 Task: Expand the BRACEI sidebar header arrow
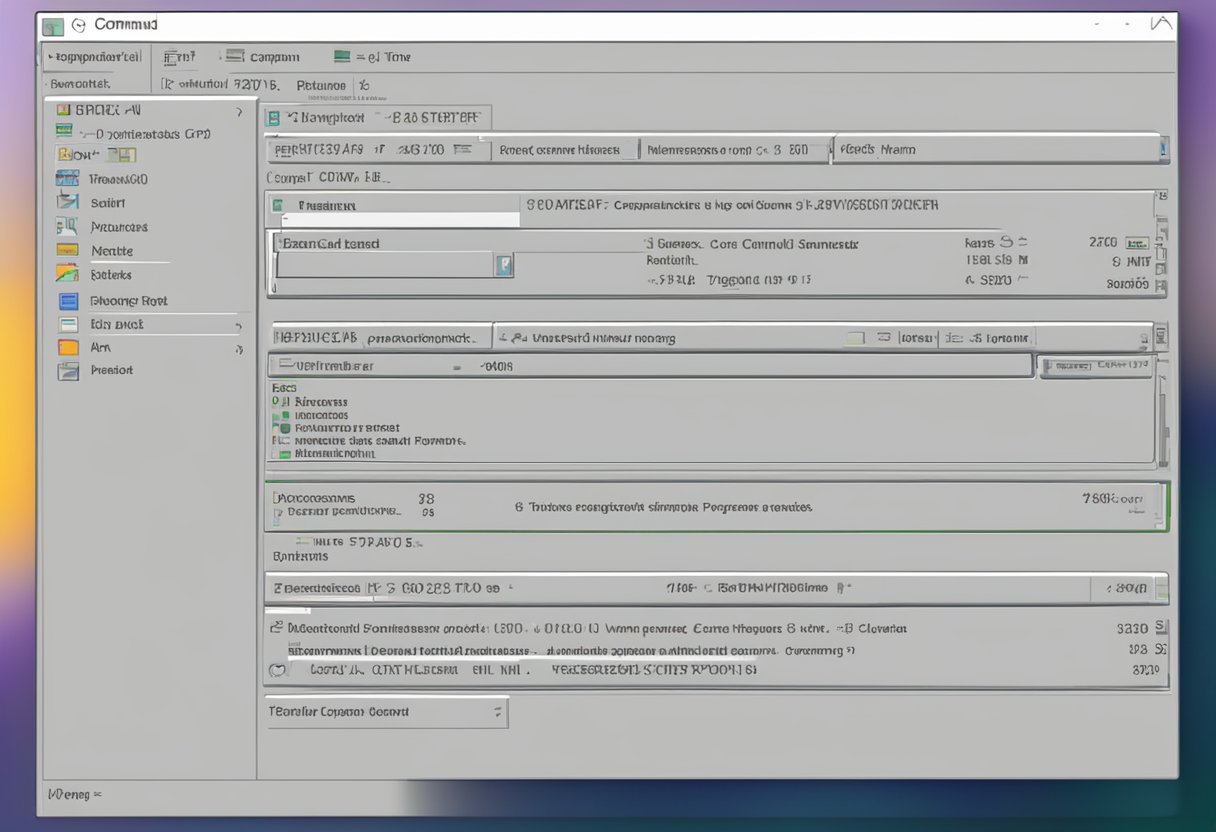click(x=239, y=111)
